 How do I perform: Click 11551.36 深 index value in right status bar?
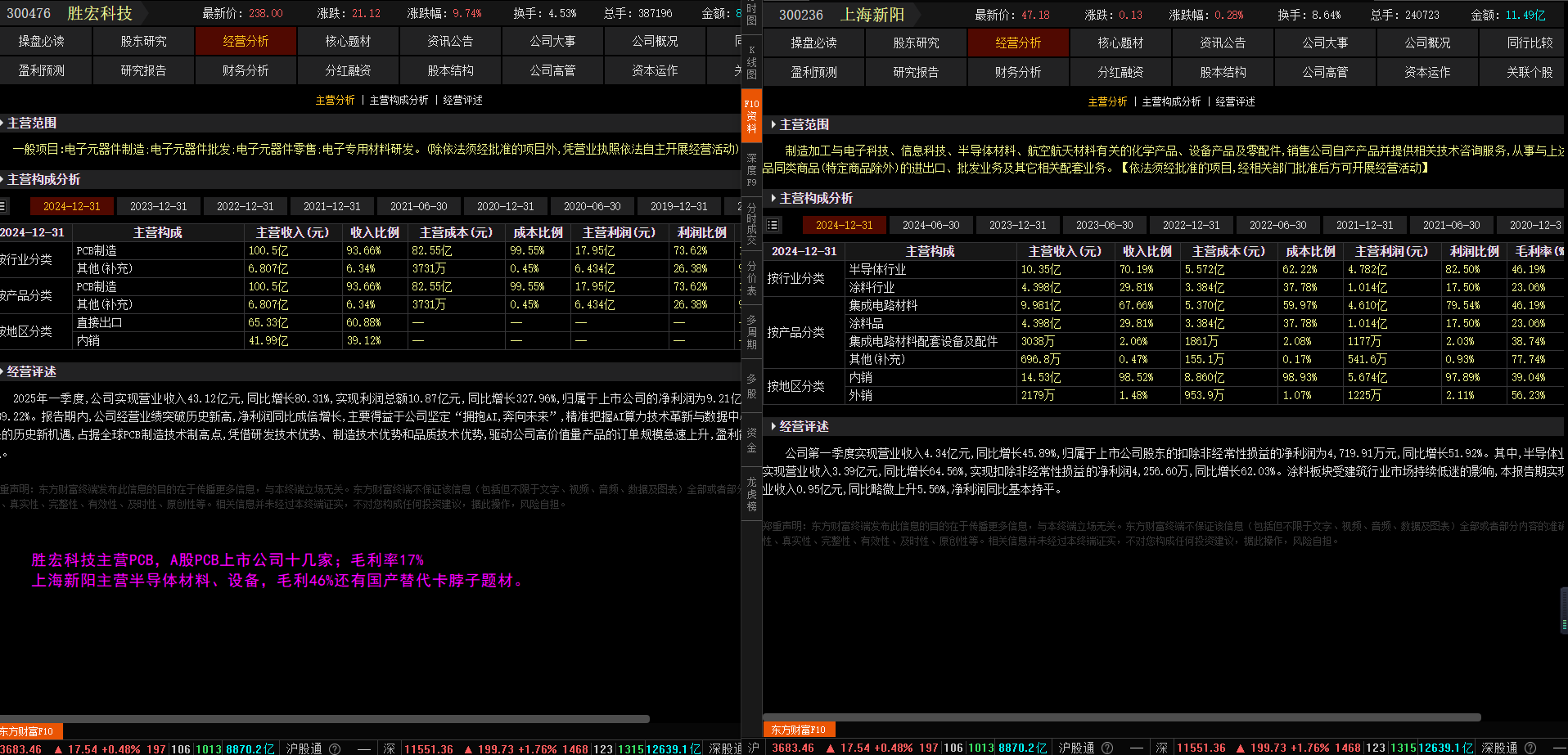1201,748
